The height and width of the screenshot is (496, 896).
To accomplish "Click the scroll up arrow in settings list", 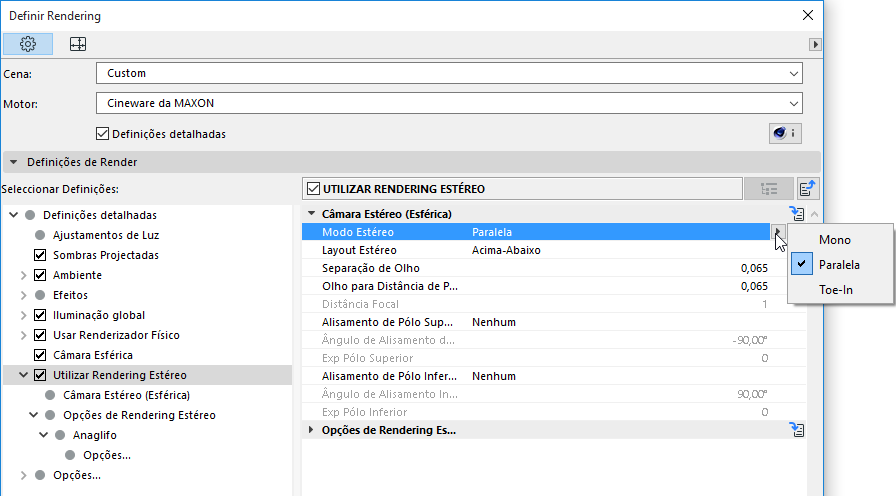I will [814, 214].
